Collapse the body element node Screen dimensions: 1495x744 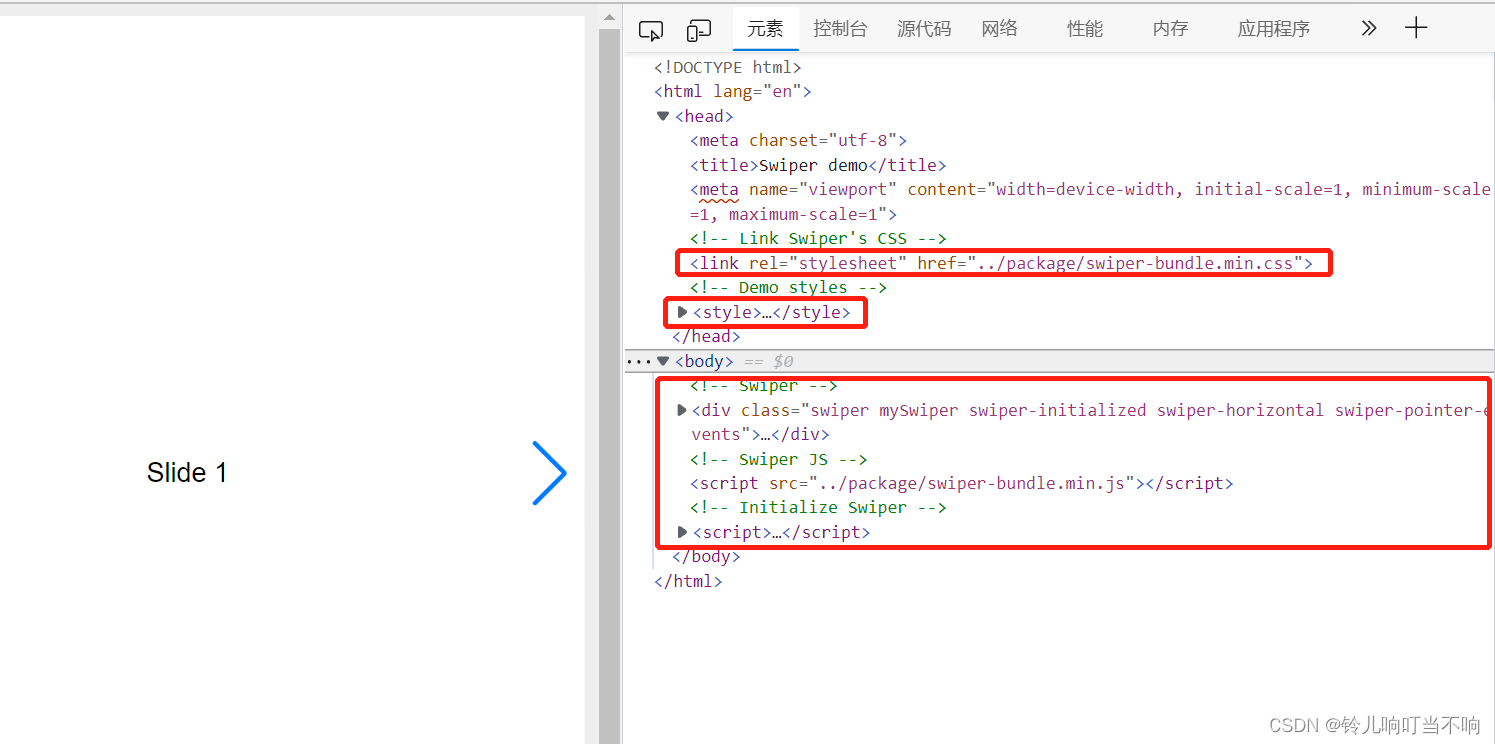click(x=662, y=361)
